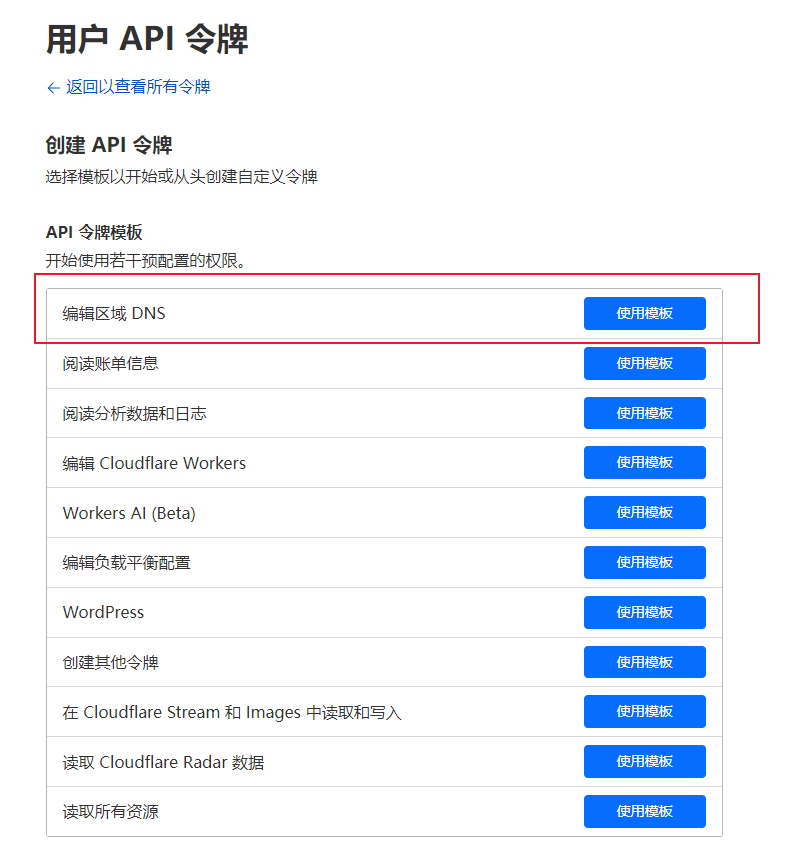Click 使用模板 button for 创建其他令牌
The height and width of the screenshot is (856, 808).
(x=644, y=662)
